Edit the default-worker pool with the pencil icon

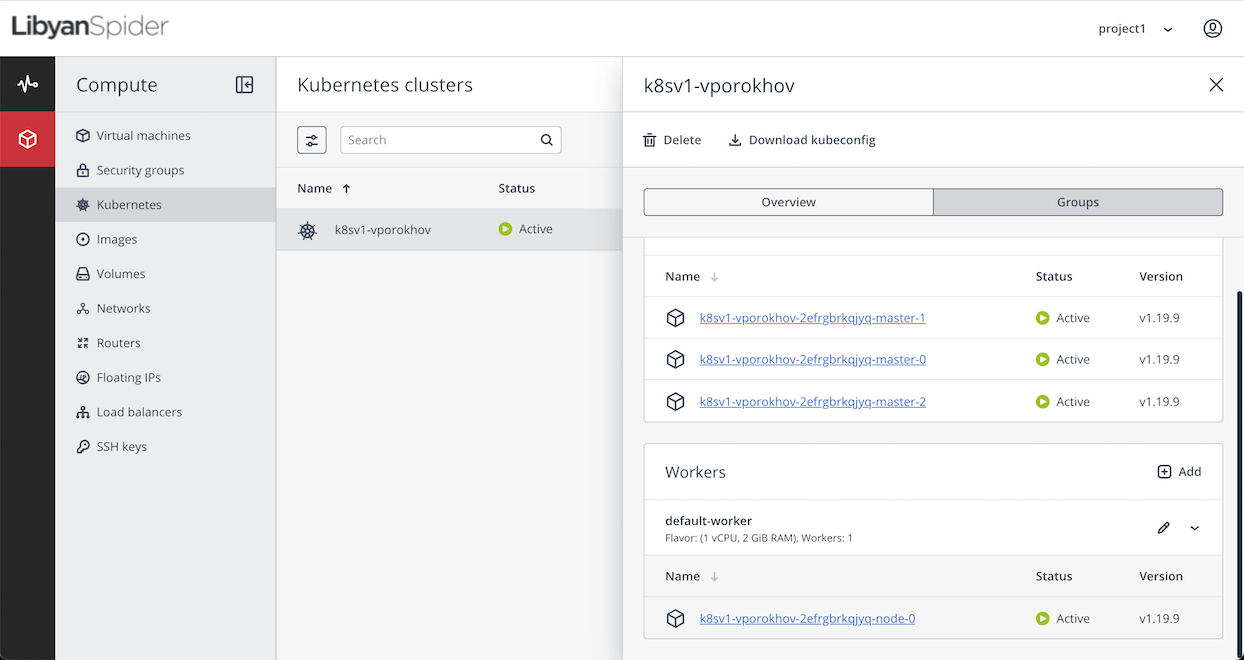pos(1163,527)
